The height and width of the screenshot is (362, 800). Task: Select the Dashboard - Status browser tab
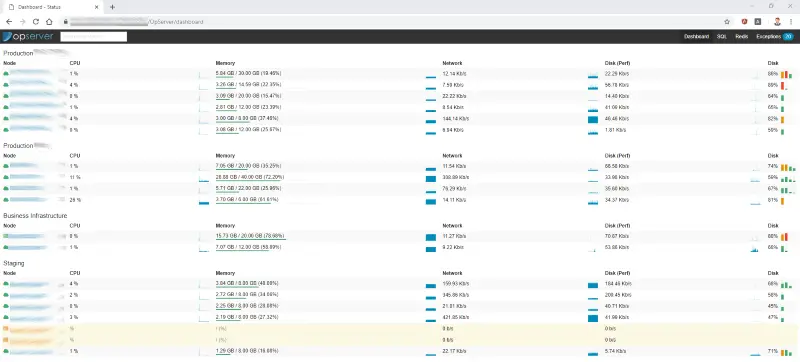[53, 7]
